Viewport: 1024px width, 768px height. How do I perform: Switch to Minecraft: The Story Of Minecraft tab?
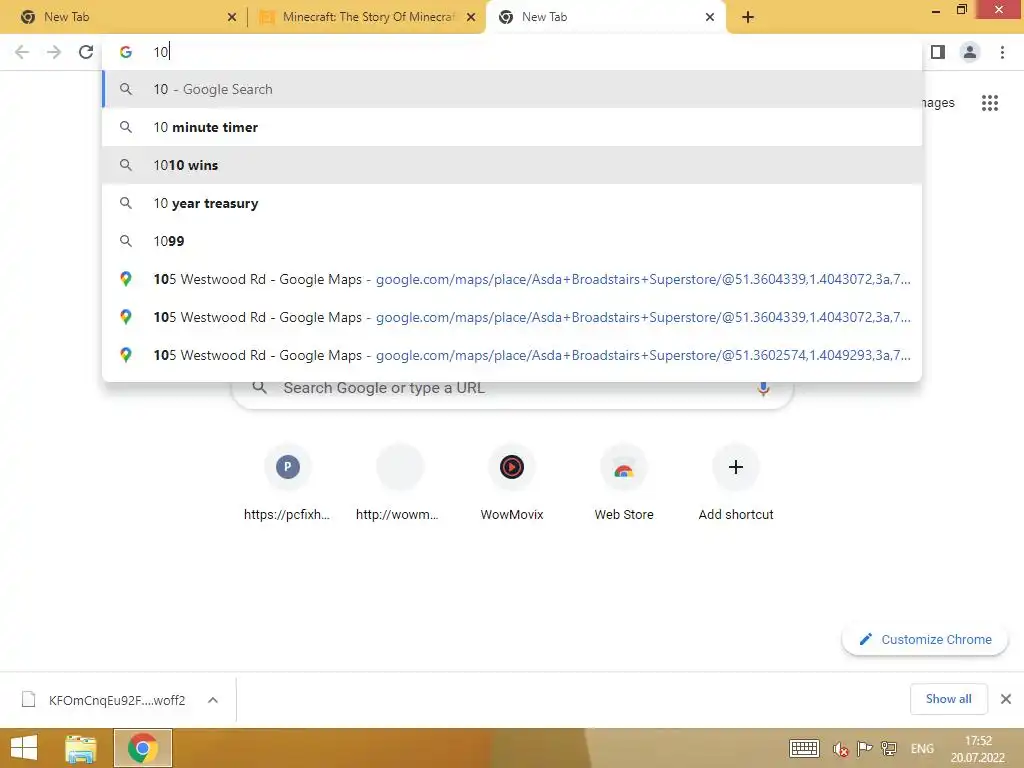point(366,18)
